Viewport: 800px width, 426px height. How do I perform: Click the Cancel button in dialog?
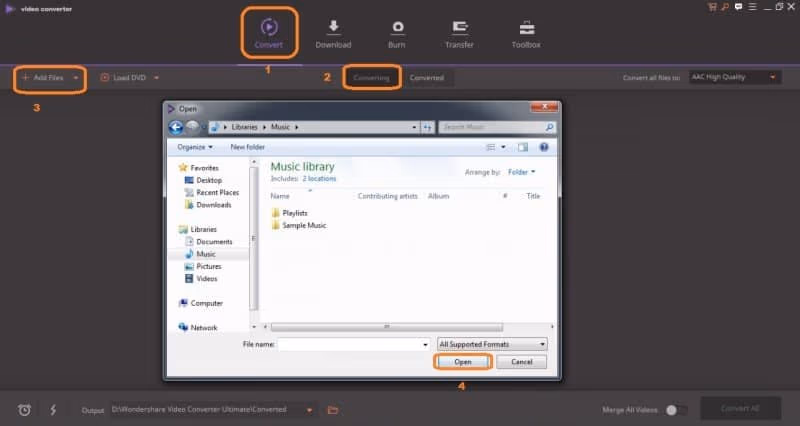[x=522, y=362]
